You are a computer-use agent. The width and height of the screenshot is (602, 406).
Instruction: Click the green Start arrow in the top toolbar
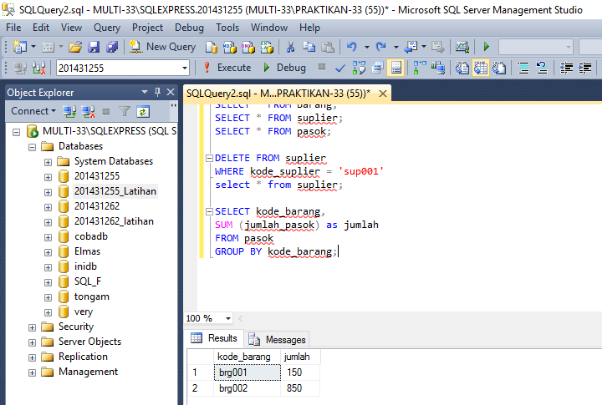click(486, 47)
